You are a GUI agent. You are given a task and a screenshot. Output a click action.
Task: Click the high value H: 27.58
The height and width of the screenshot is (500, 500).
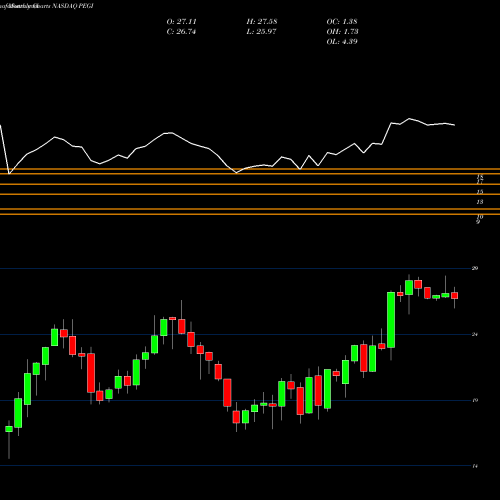[x=262, y=21]
